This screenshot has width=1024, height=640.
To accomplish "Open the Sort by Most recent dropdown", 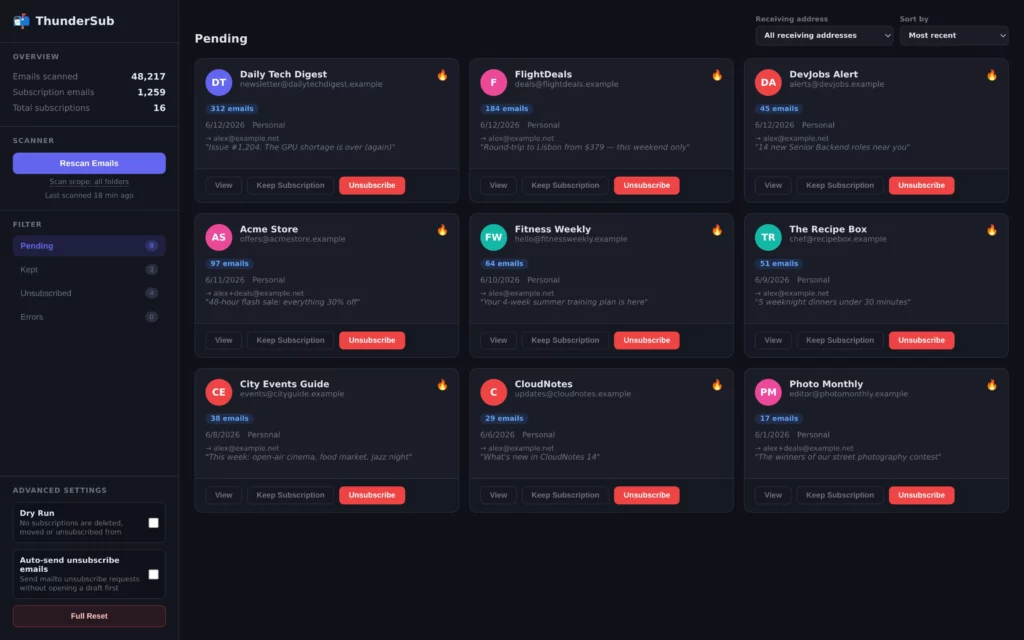I will (954, 35).
